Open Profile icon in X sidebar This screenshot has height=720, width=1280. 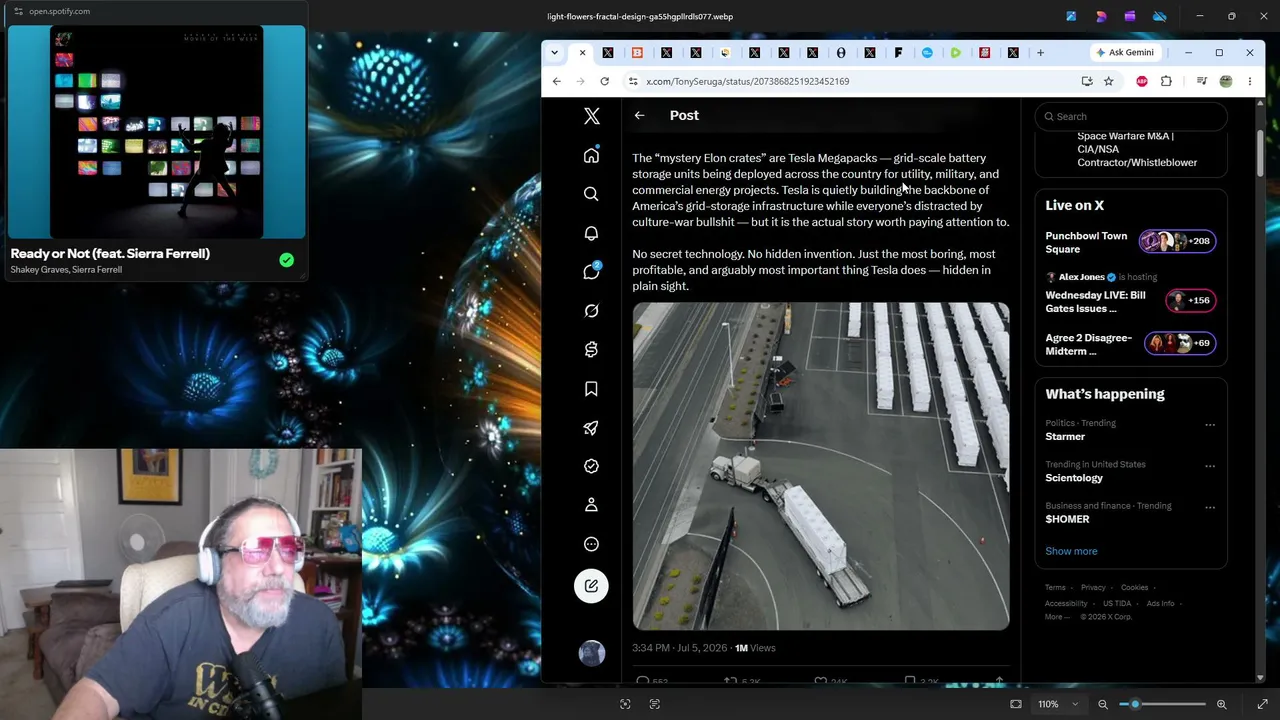coord(591,505)
